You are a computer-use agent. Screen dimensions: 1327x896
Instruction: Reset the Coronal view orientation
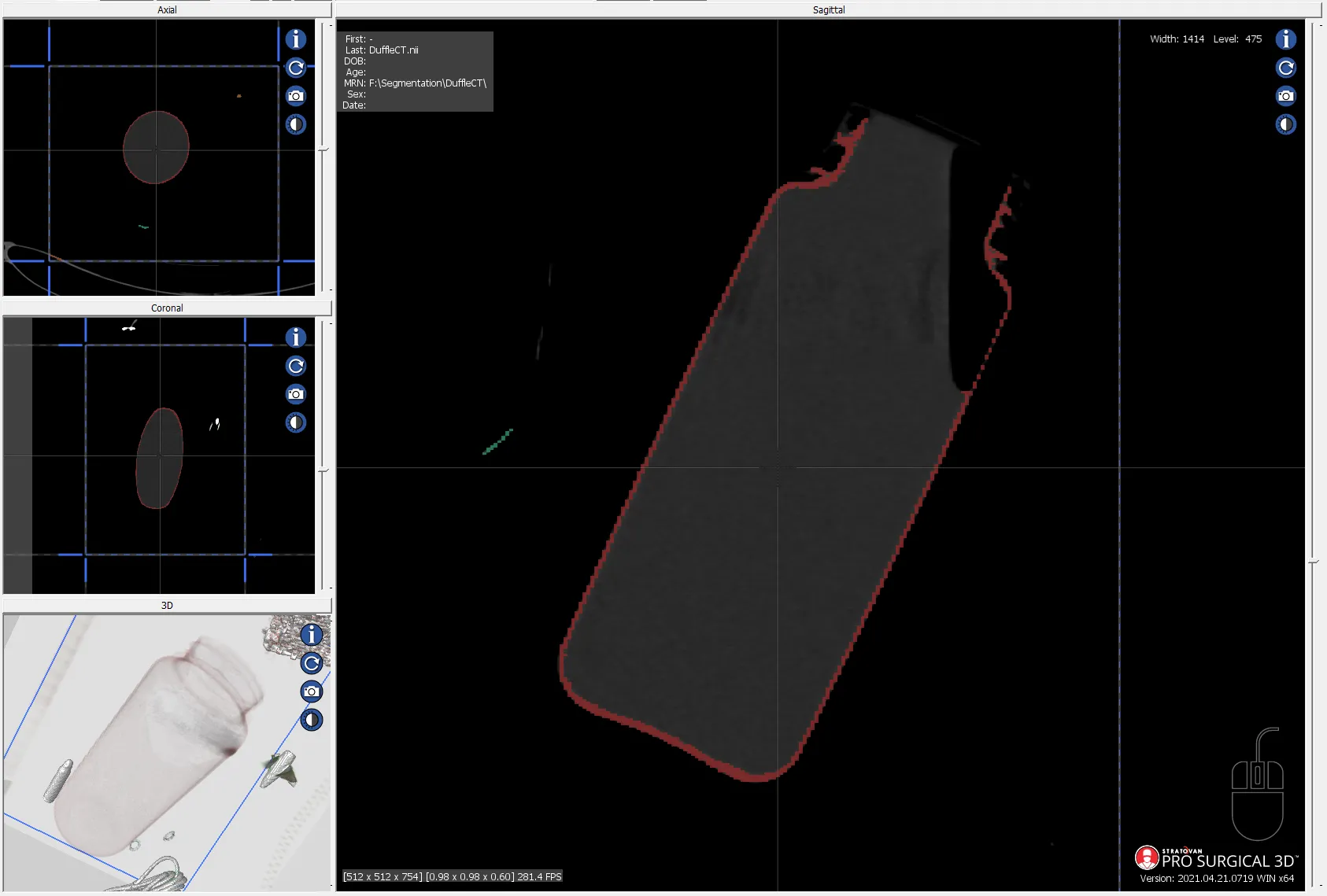click(x=296, y=366)
